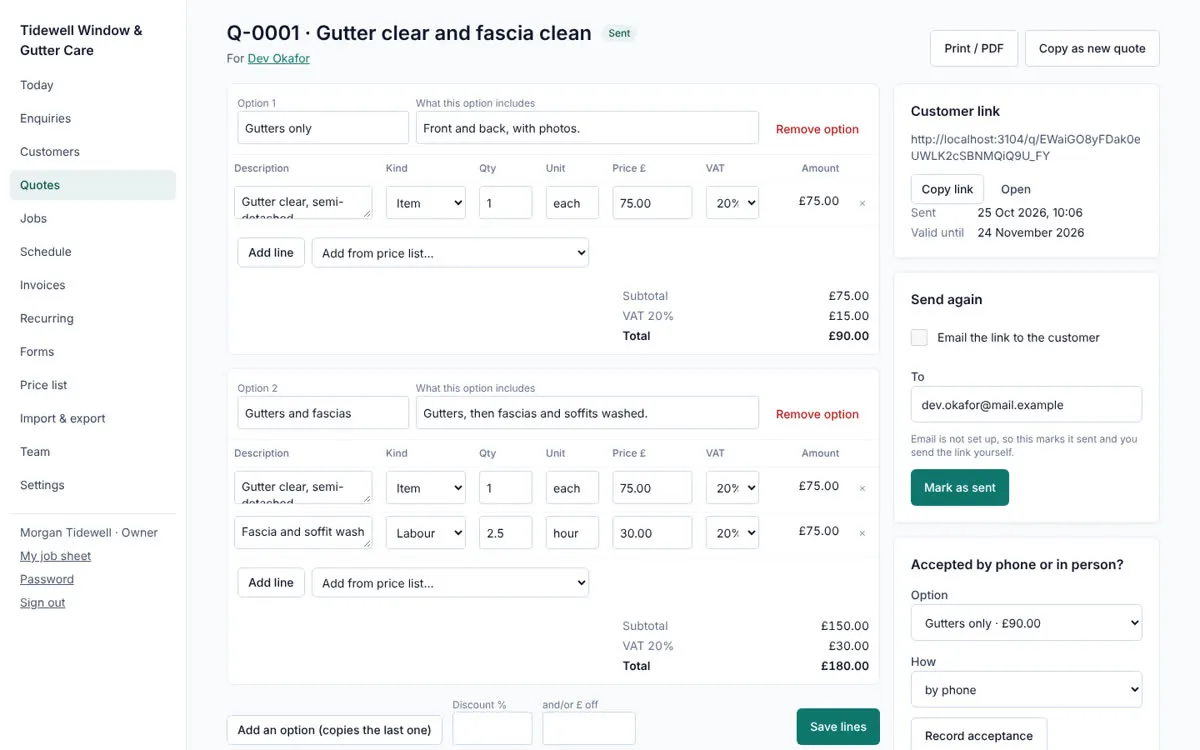Navigate to Customers
The height and width of the screenshot is (750, 1200).
tap(92, 152)
